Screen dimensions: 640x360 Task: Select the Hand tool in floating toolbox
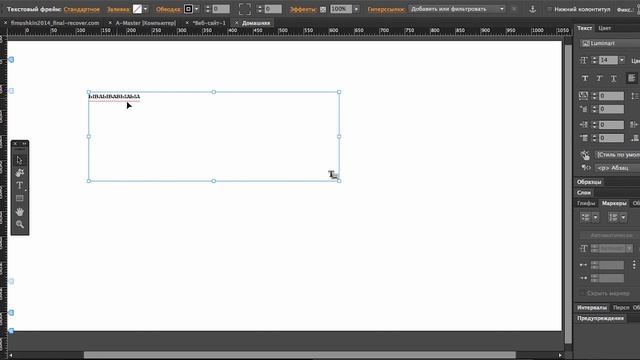[20, 212]
